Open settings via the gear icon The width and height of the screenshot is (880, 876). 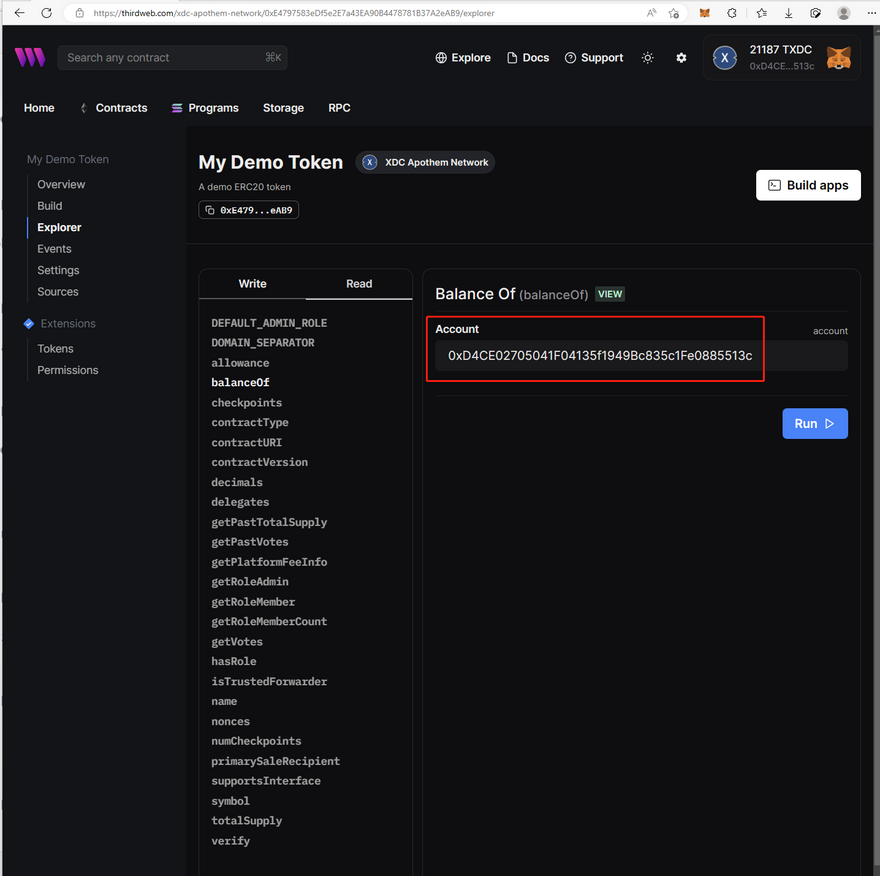681,58
